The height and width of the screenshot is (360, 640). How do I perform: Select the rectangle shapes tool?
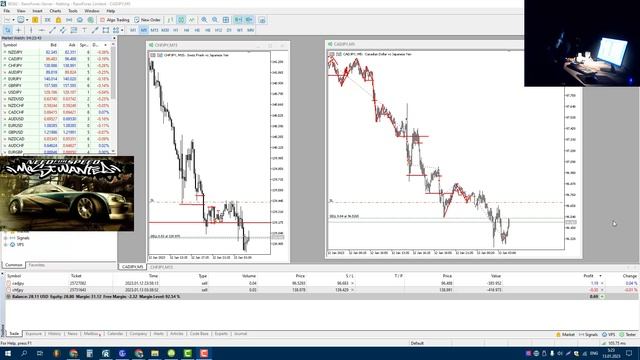(106, 30)
